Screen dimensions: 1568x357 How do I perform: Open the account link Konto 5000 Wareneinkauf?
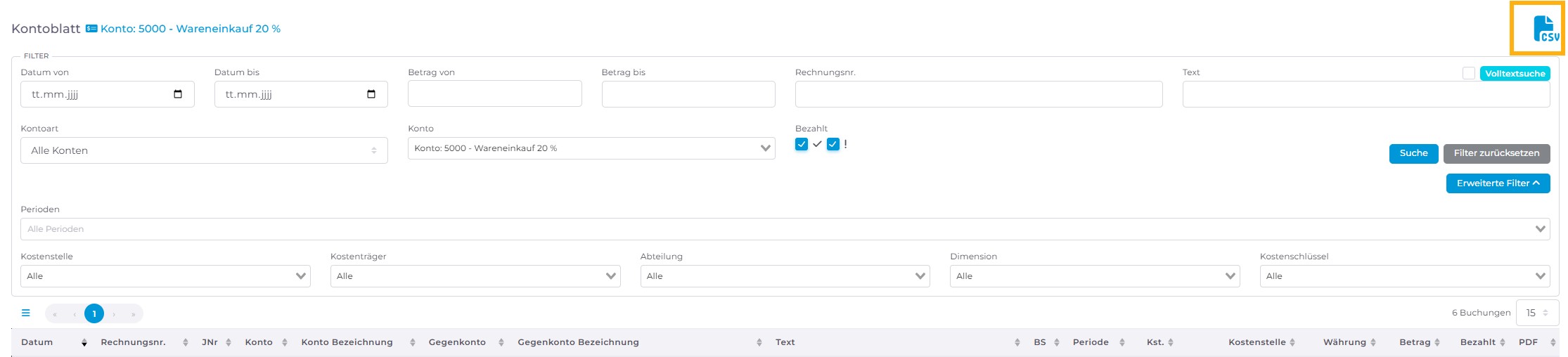coord(190,29)
